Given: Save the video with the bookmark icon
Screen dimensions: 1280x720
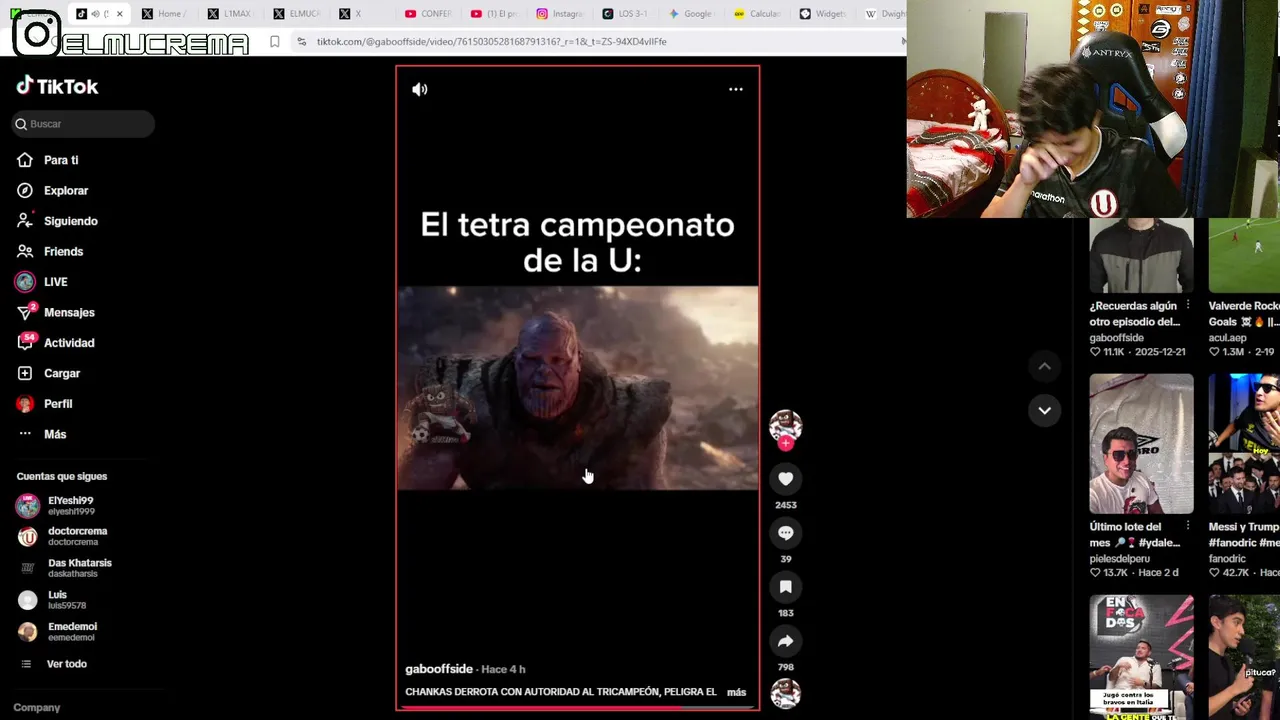Looking at the screenshot, I should coord(785,587).
